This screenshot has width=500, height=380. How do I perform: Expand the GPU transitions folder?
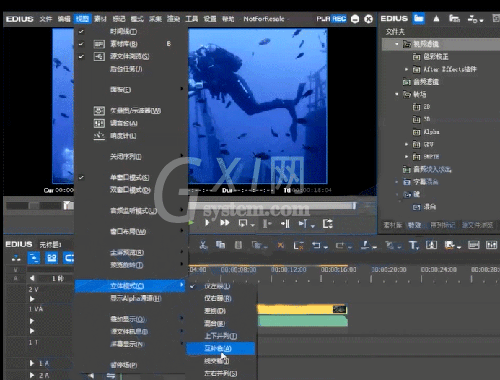pyautogui.click(x=406, y=144)
